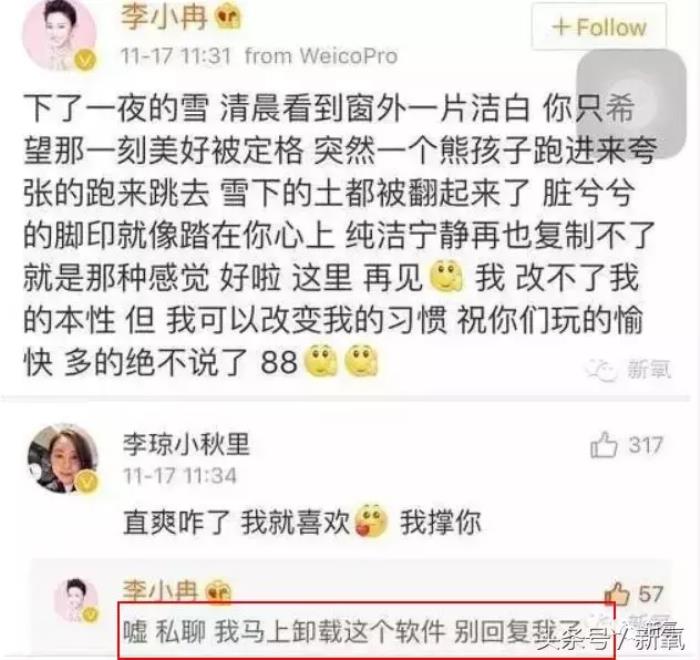700x660 pixels.
Task: Click the comment text 直爽咋了
Action: point(176,522)
